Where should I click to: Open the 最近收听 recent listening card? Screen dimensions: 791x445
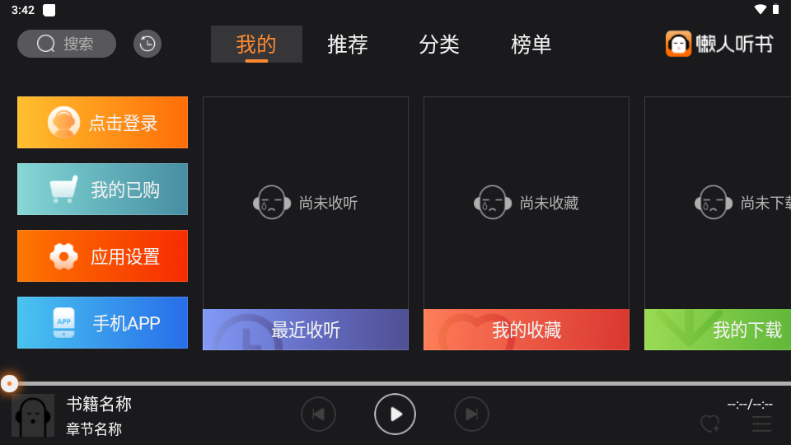pos(306,223)
